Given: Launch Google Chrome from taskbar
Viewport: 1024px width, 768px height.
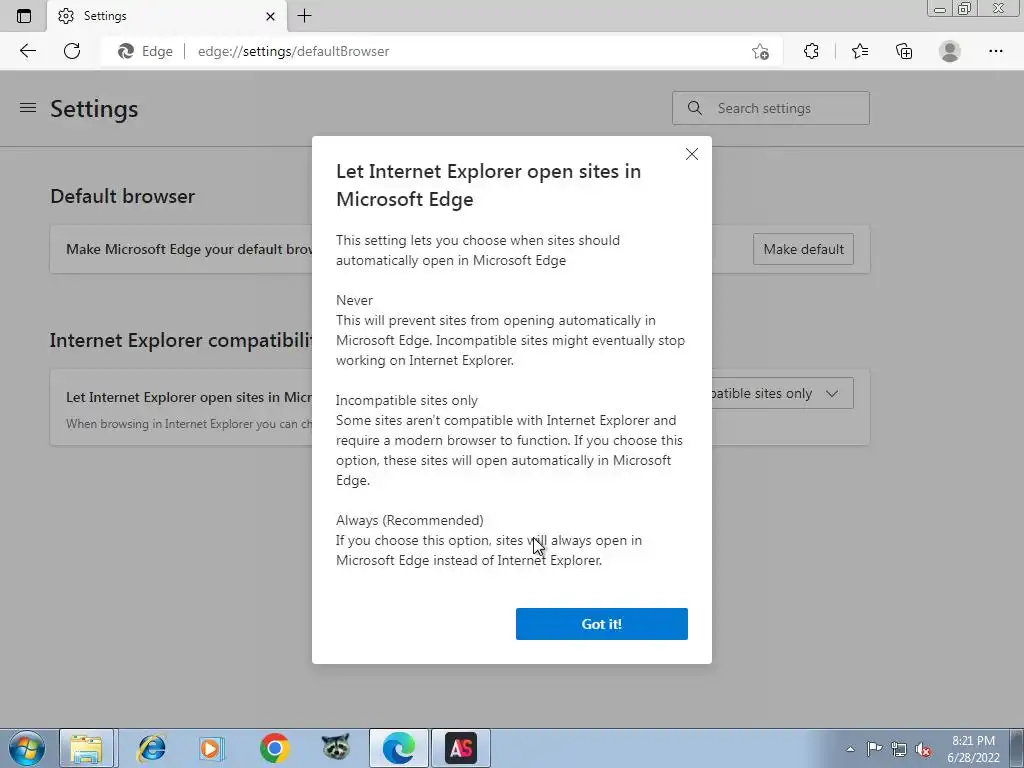Looking at the screenshot, I should (x=274, y=748).
